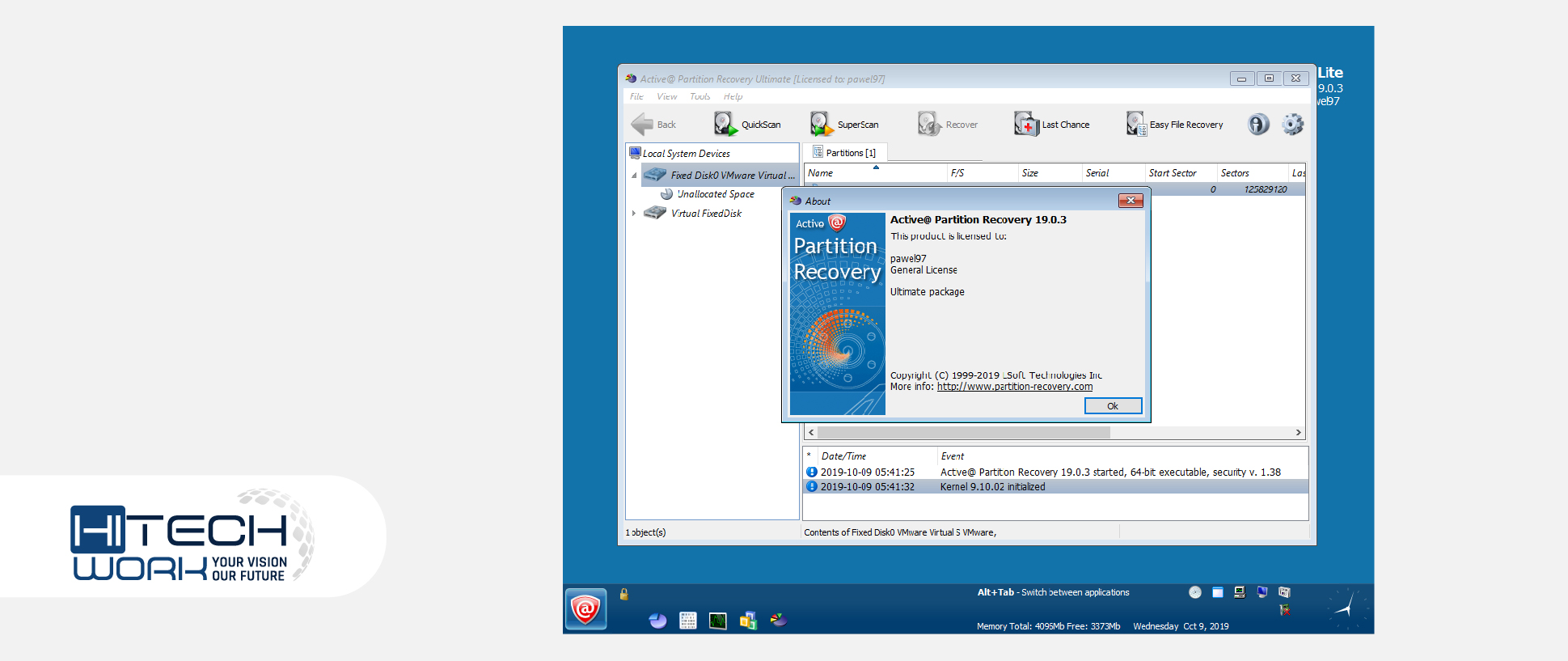This screenshot has height=661, width=1568.
Task: Click the Back arrow toolbar button
Action: pyautogui.click(x=653, y=125)
